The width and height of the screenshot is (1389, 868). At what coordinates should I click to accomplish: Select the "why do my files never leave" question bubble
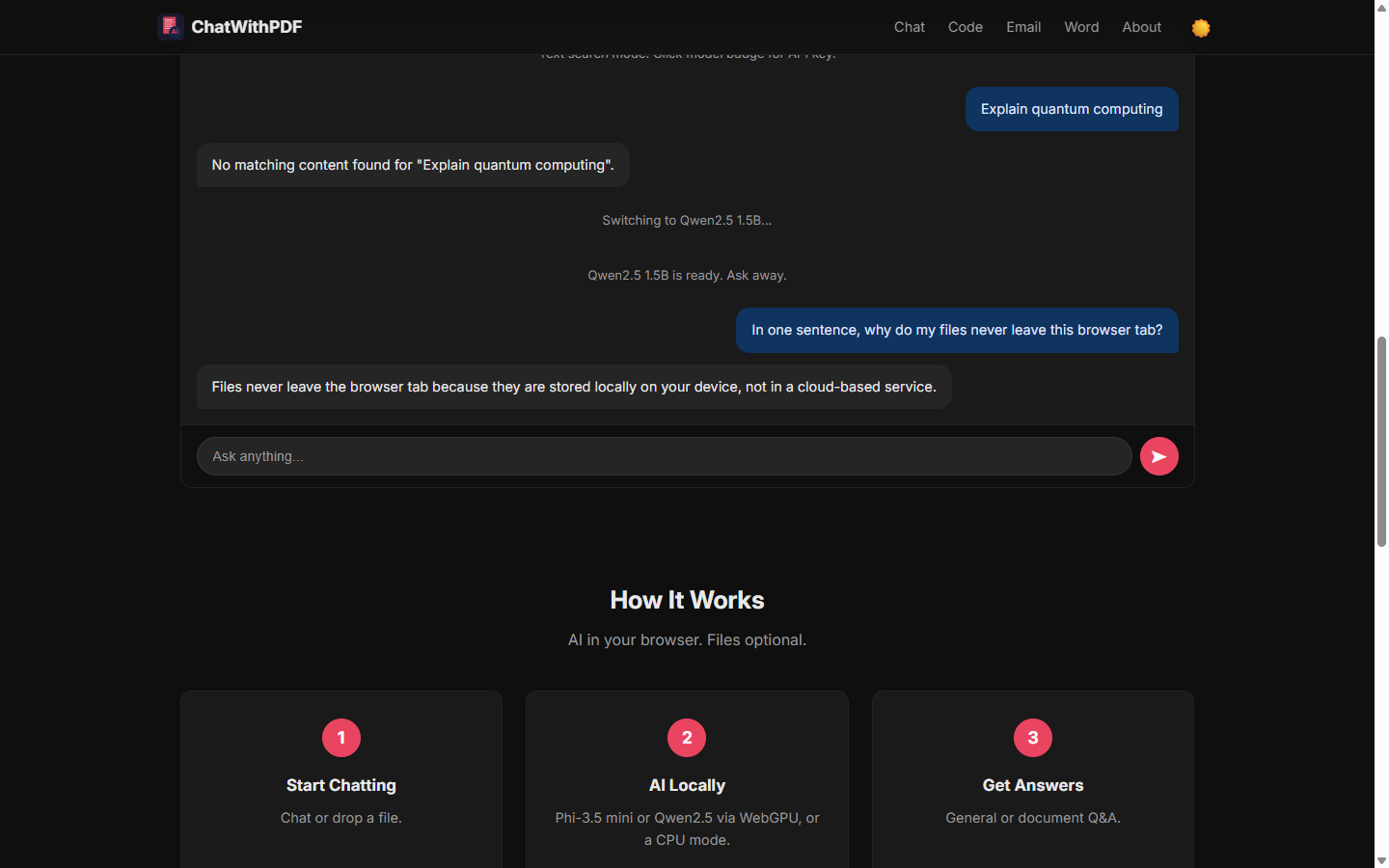pos(957,330)
